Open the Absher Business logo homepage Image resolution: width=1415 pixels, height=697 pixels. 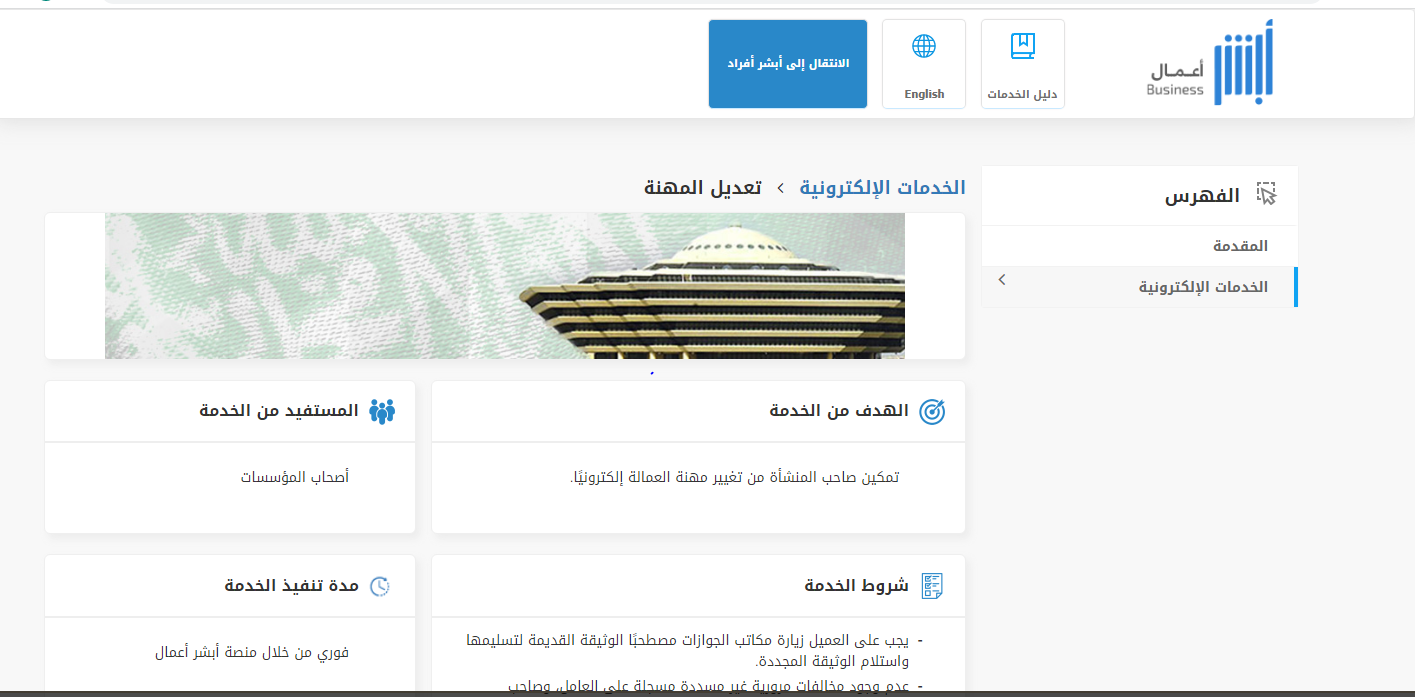[x=1210, y=62]
